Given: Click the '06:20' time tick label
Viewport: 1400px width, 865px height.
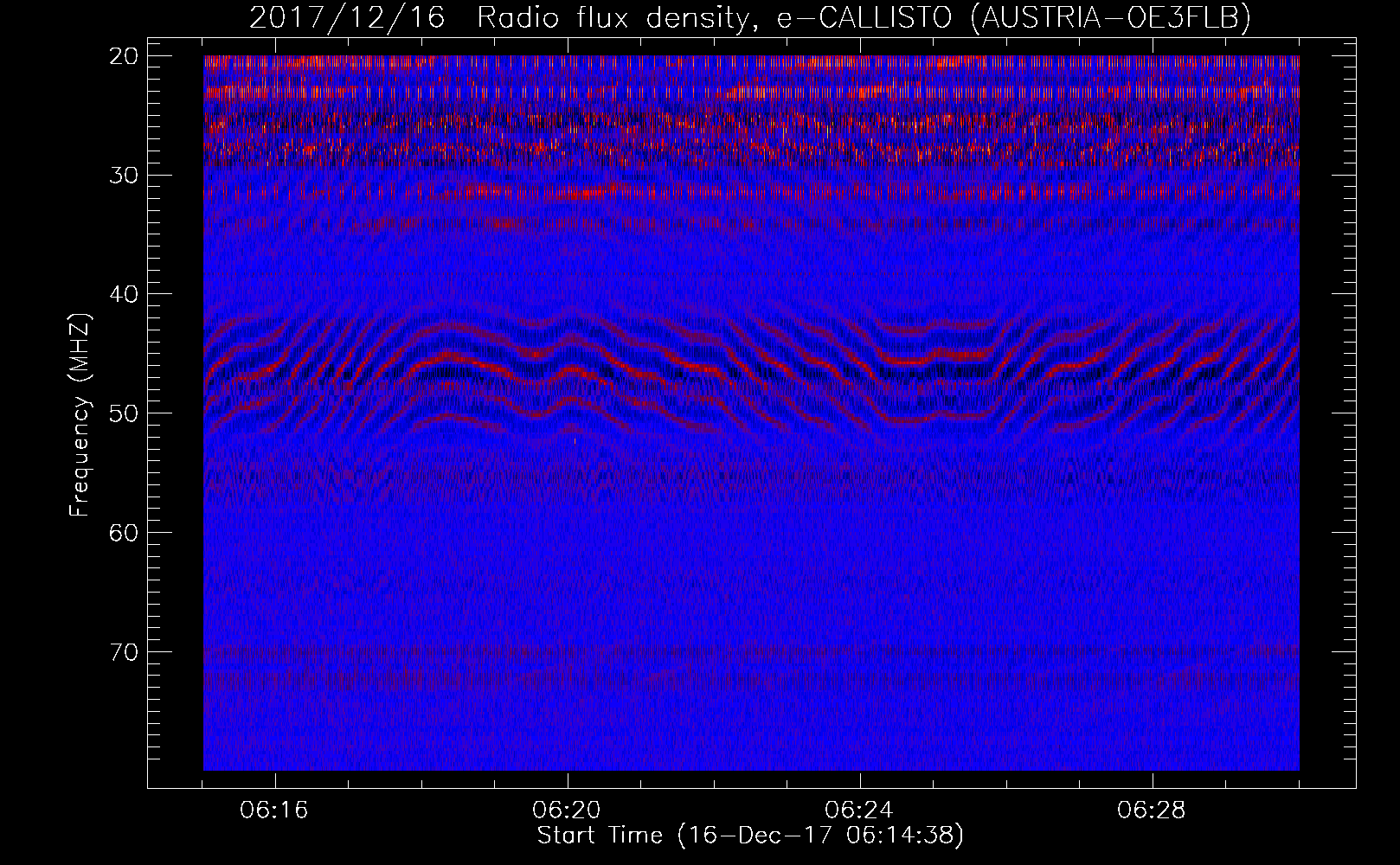Looking at the screenshot, I should pos(568,811).
